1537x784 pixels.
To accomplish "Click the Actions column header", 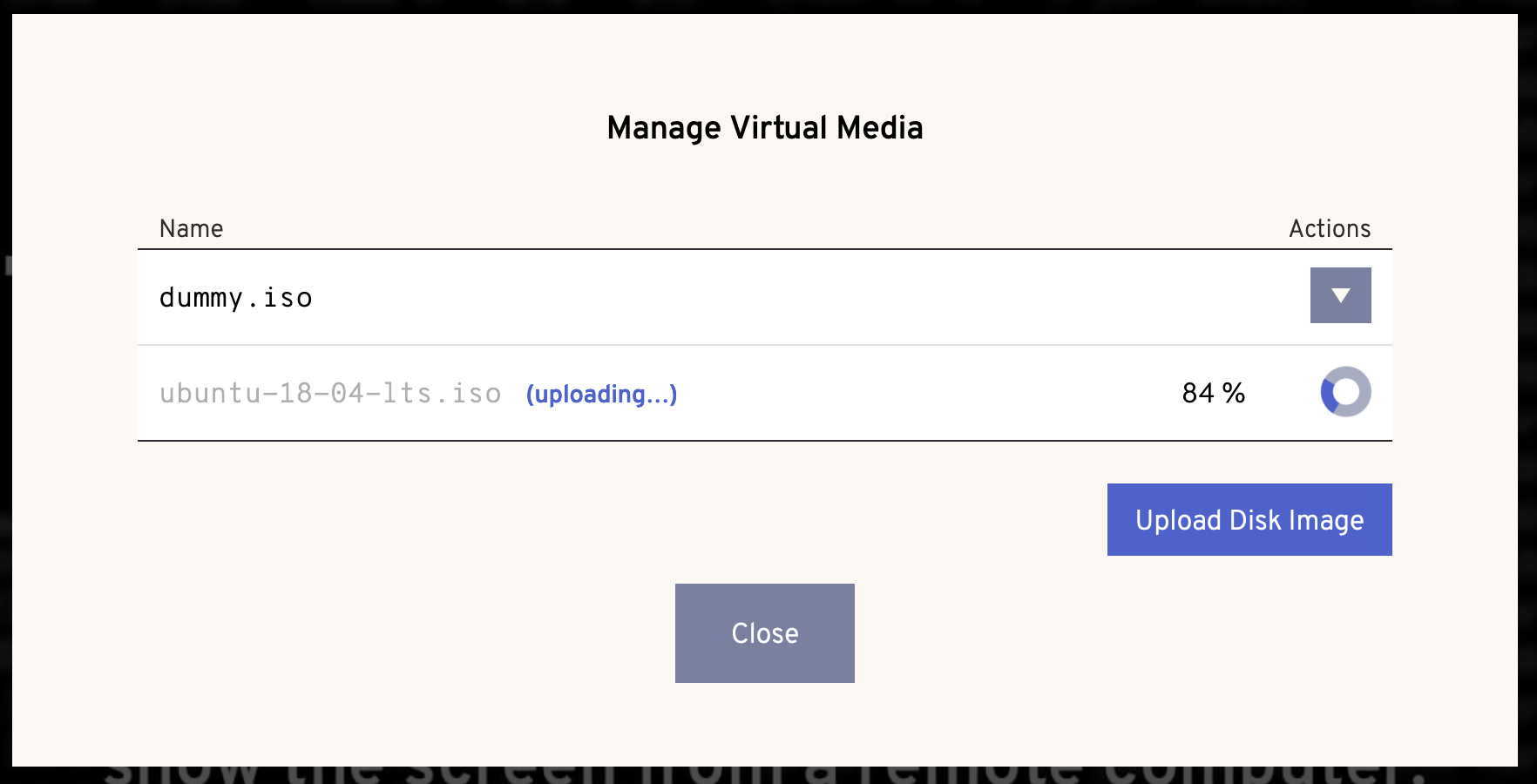I will point(1330,228).
